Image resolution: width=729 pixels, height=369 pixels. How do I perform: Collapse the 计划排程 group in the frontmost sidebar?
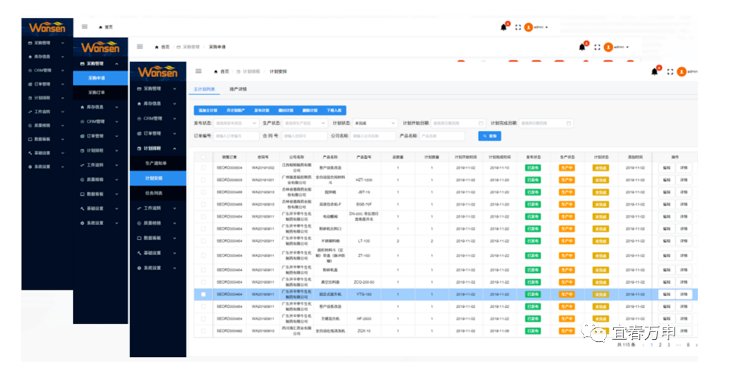tap(158, 149)
